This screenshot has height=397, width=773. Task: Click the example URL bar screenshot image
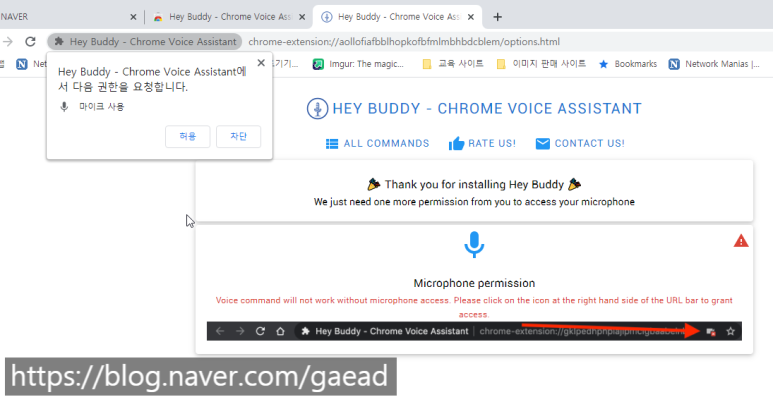(474, 331)
